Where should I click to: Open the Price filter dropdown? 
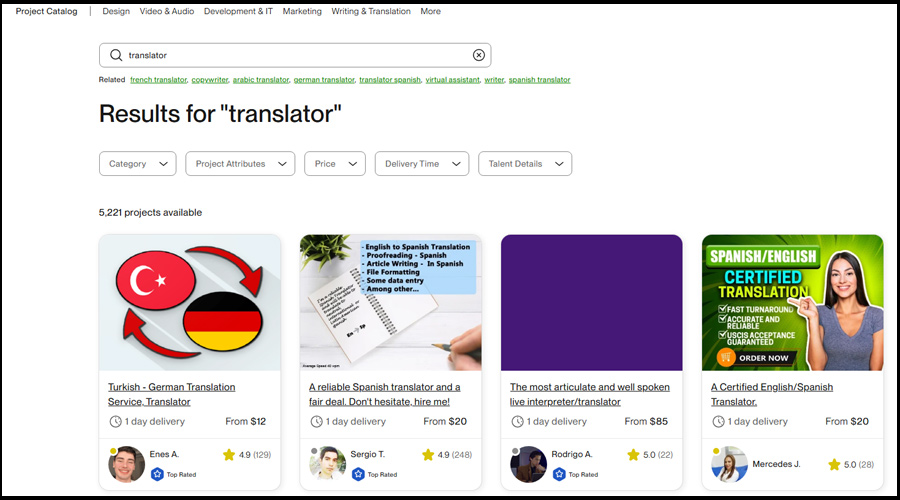coord(335,164)
